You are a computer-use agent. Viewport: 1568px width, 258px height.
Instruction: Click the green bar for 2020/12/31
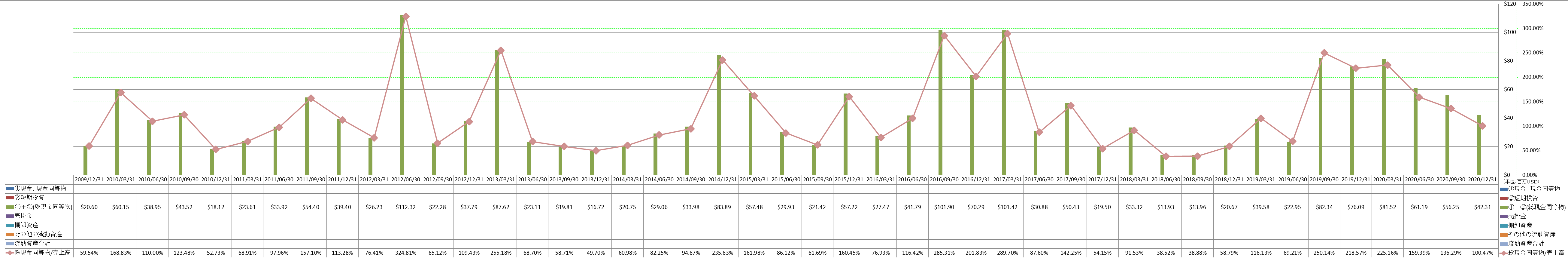pyautogui.click(x=1479, y=145)
